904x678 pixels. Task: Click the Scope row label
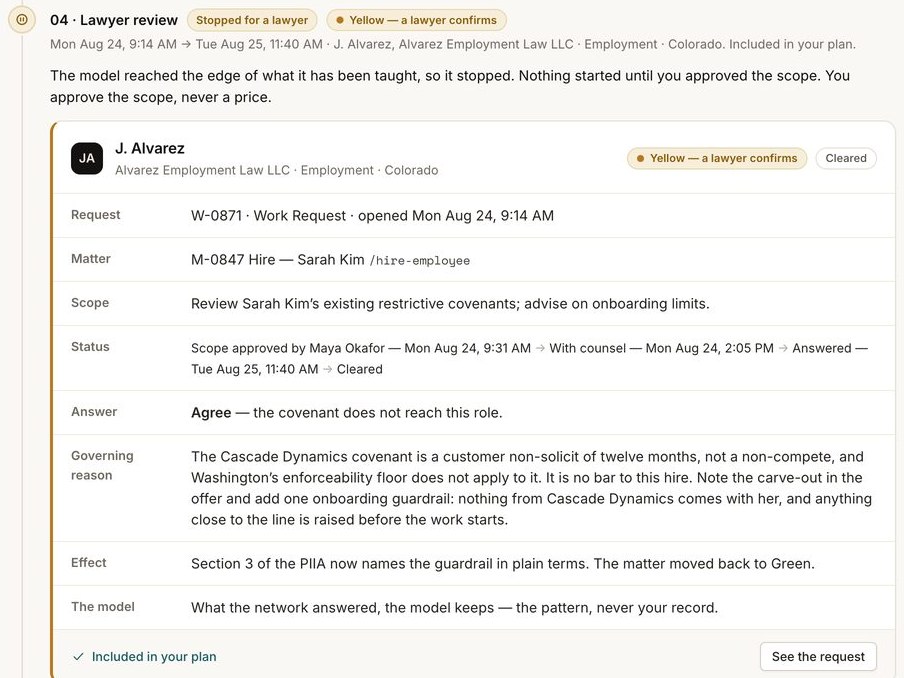(90, 303)
